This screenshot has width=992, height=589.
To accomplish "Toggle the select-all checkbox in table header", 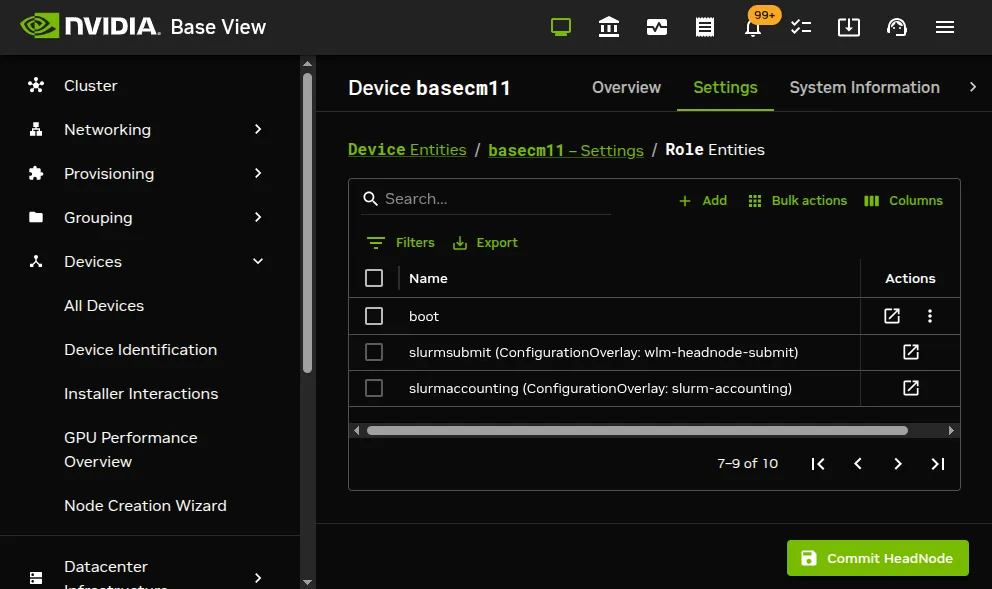I will [374, 278].
